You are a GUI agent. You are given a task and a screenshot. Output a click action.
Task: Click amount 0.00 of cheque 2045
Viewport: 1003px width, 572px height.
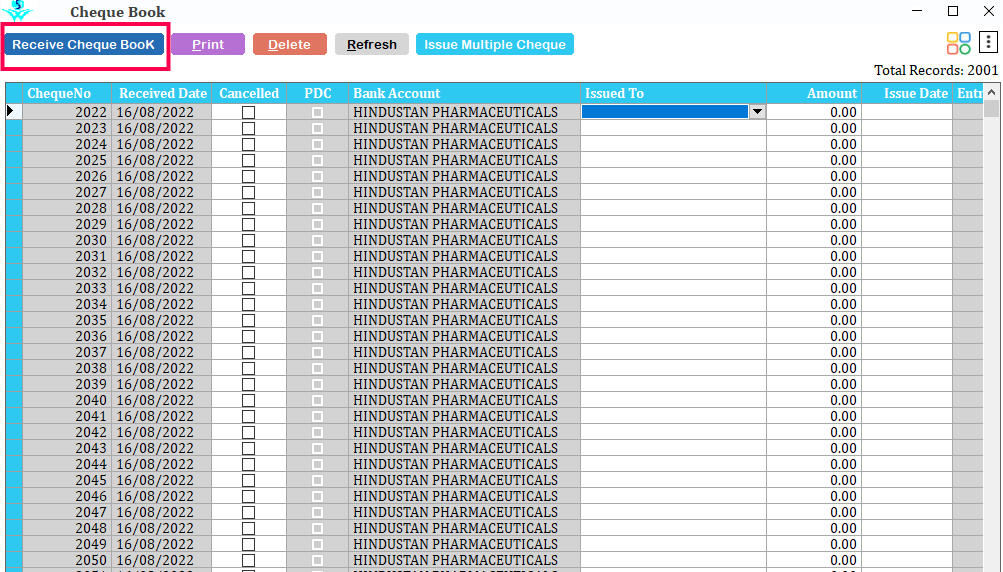click(814, 481)
